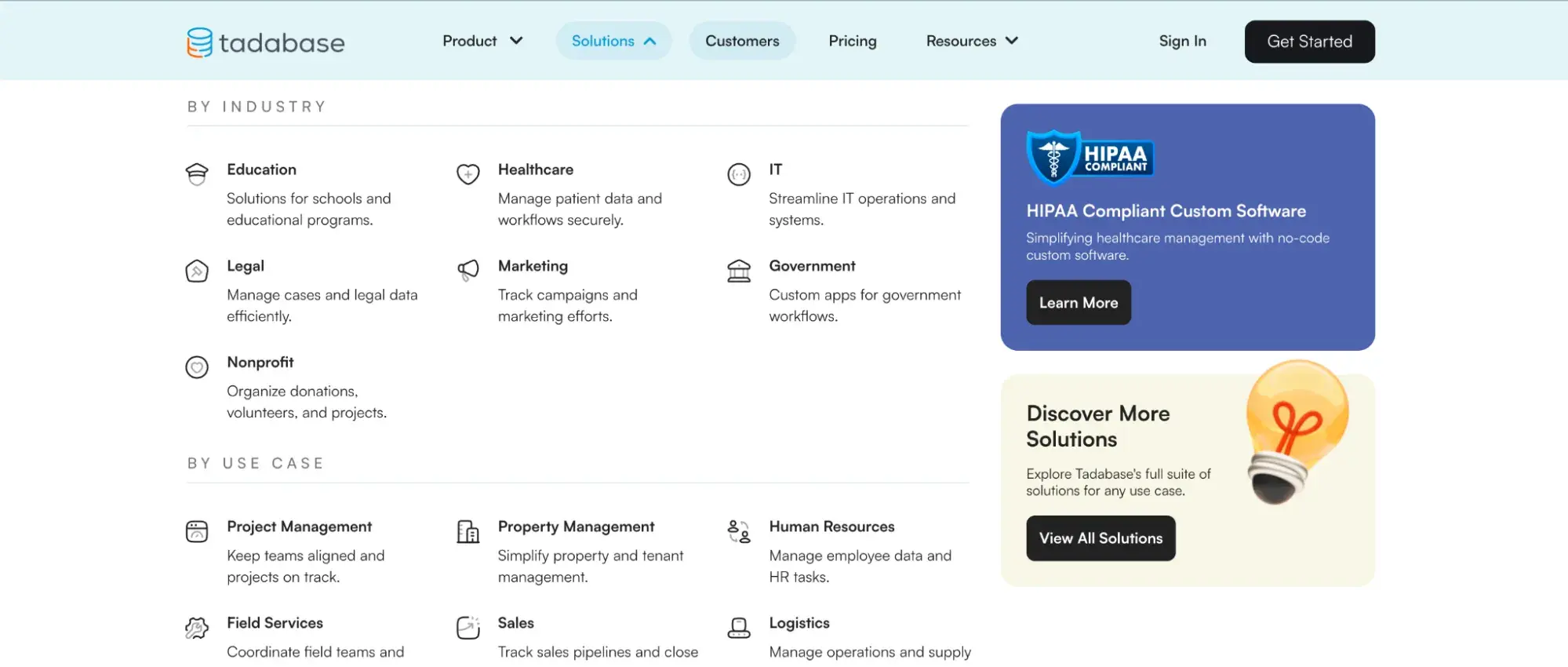
Task: Click Learn More in HIPAA card
Action: [x=1079, y=303]
